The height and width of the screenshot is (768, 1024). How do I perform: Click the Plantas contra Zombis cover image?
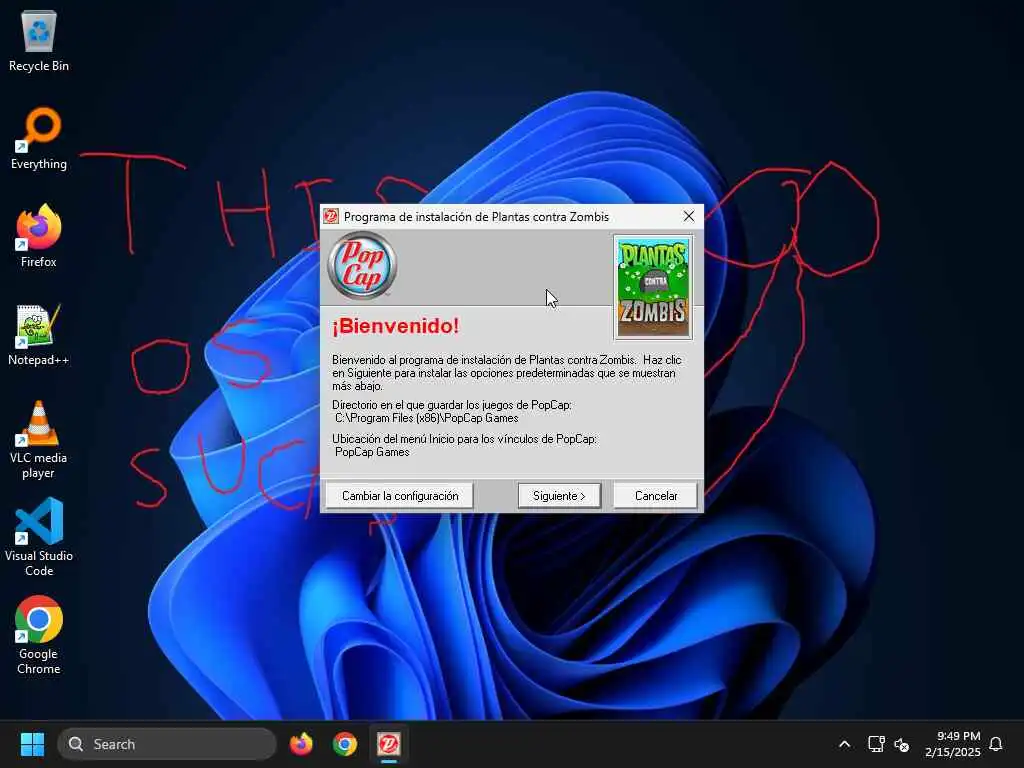(653, 287)
